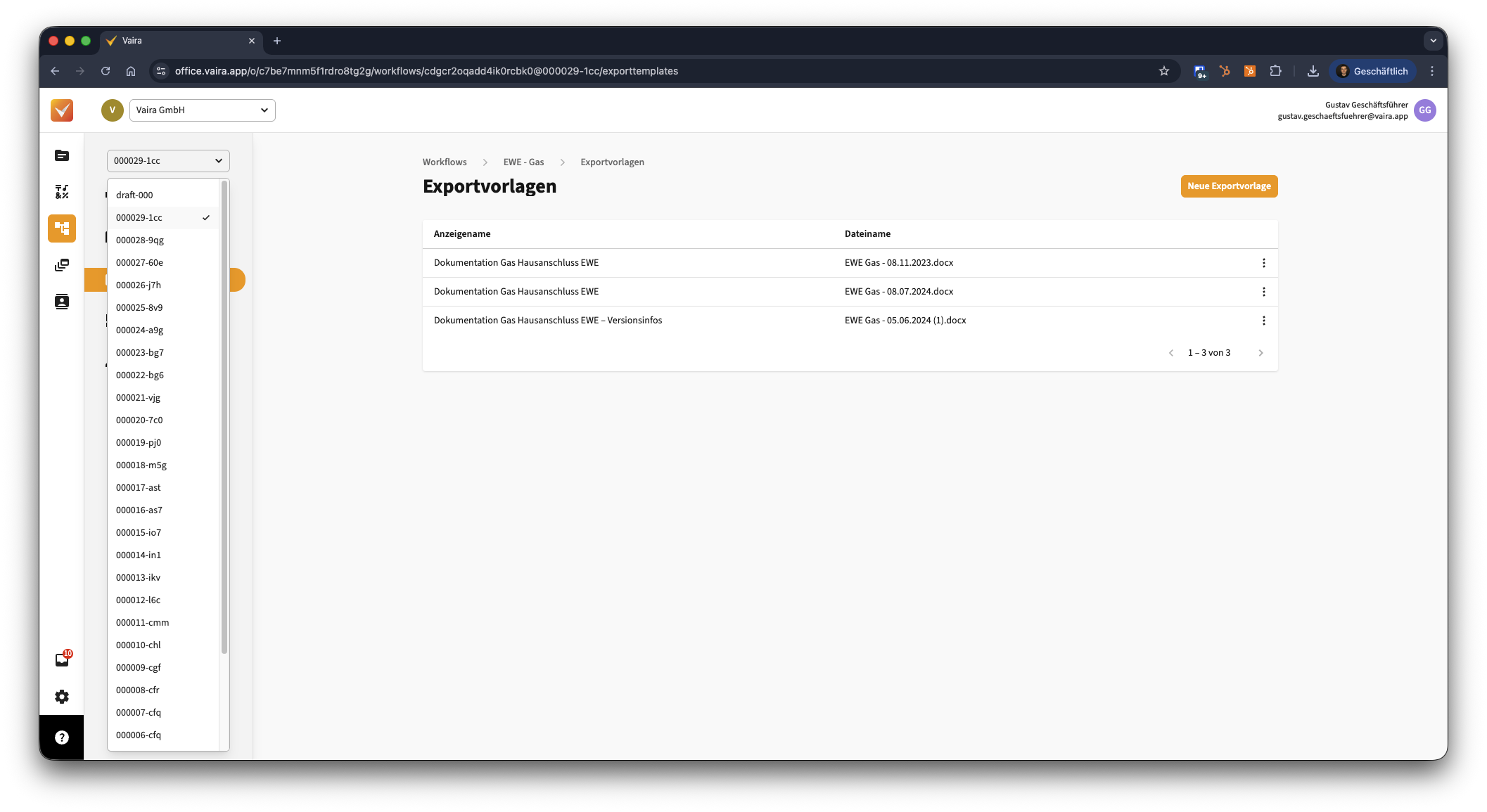The image size is (1487, 812).
Task: Select version 000028-9qg from list
Action: coord(140,240)
